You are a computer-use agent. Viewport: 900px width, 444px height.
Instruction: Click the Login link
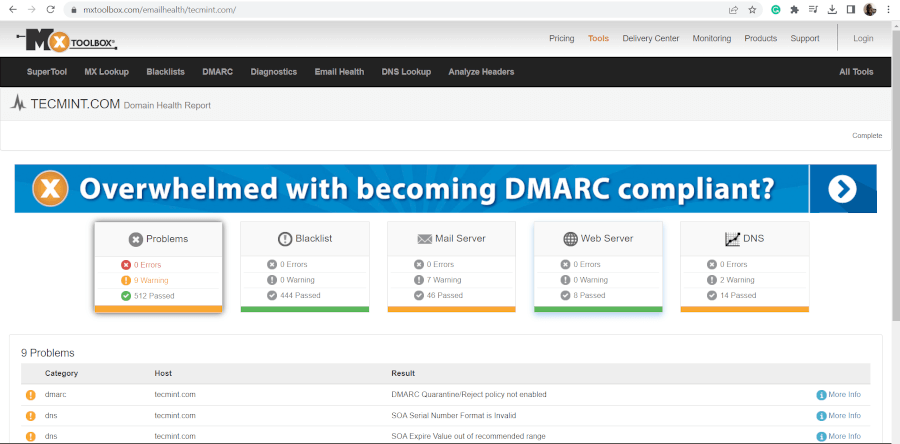pyautogui.click(x=863, y=38)
